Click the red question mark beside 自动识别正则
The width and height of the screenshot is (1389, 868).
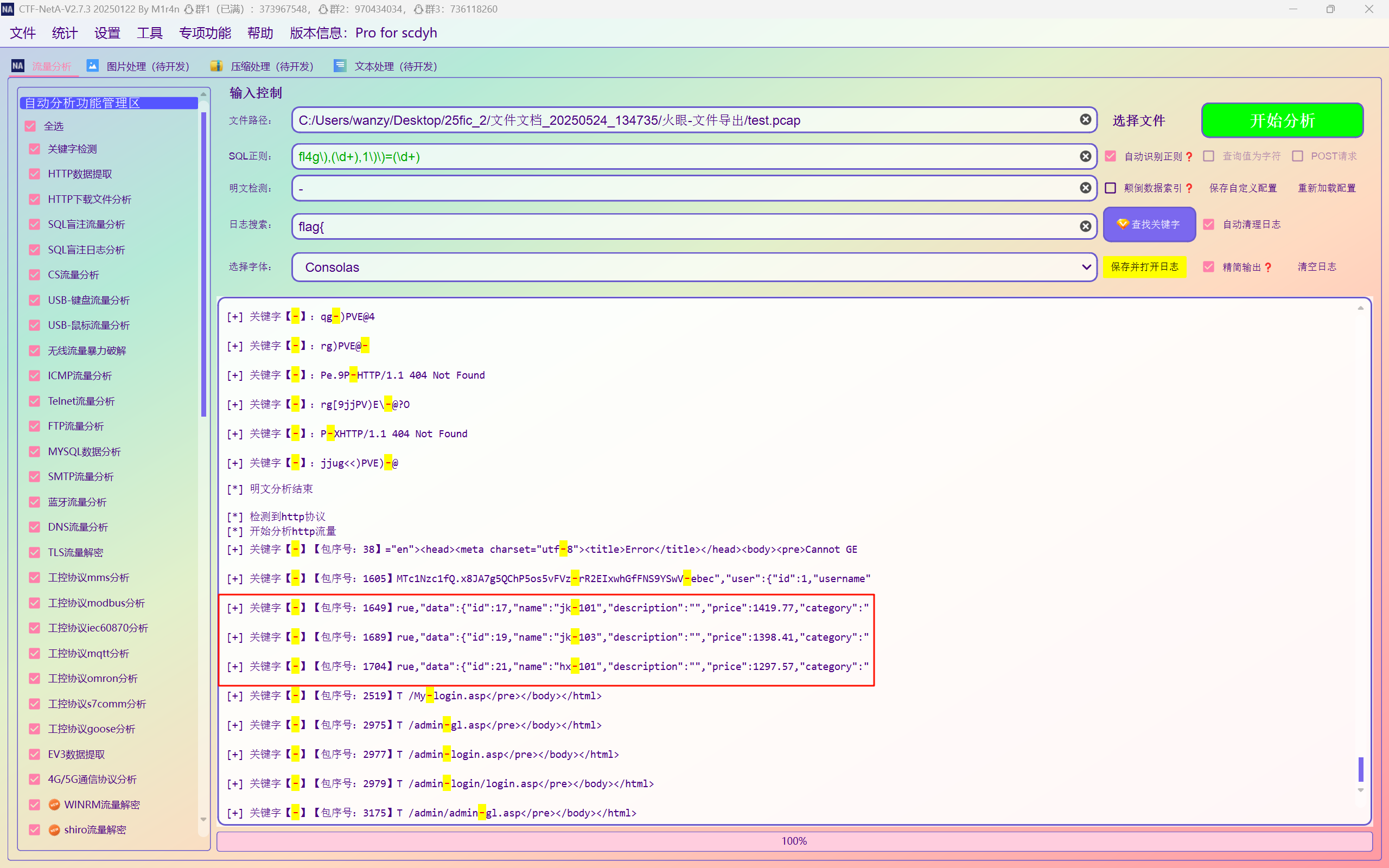tap(1189, 157)
